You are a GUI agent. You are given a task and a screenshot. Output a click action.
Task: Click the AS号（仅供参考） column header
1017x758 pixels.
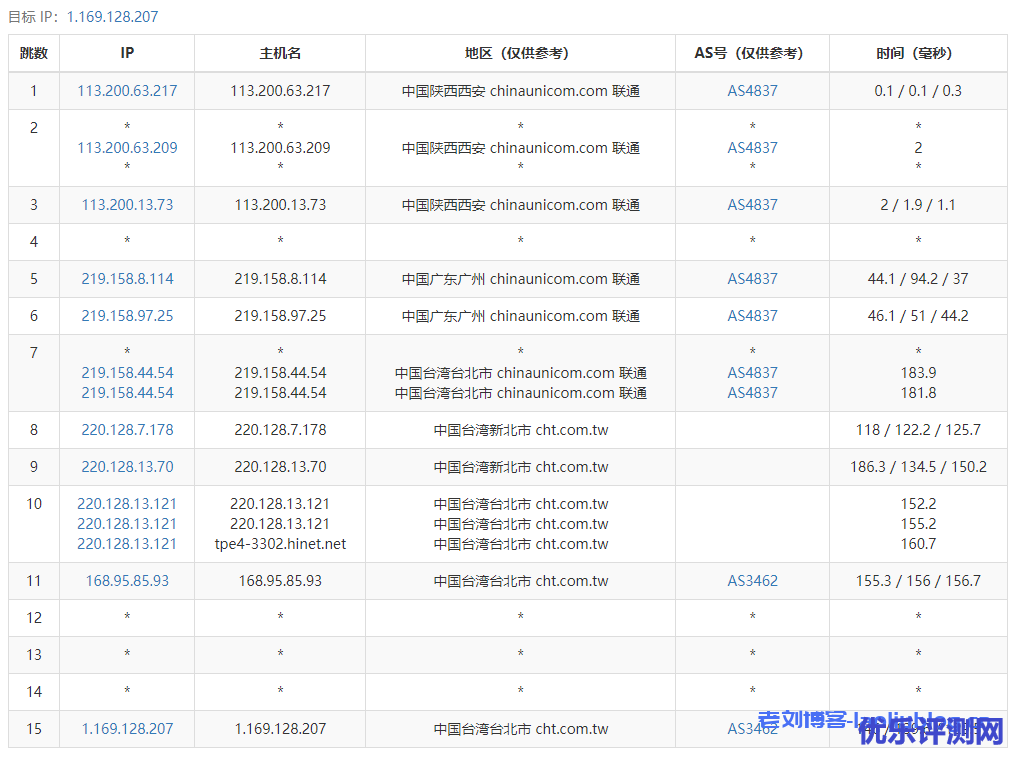[752, 54]
